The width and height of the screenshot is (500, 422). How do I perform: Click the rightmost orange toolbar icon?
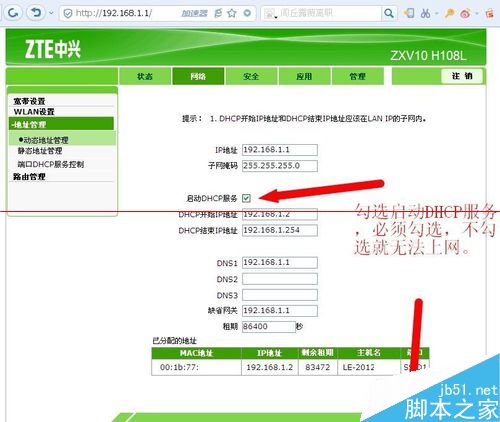(490, 13)
